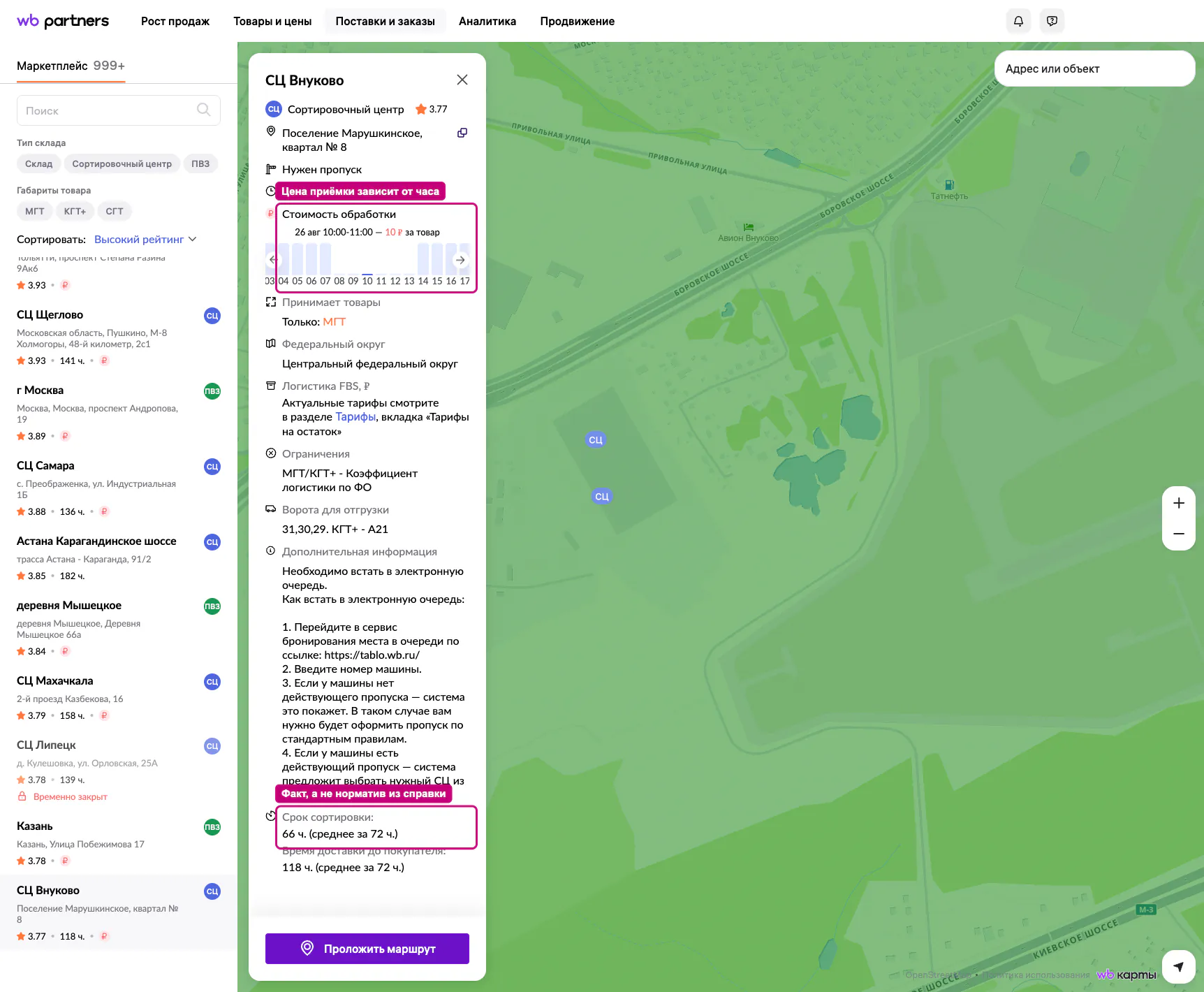Toggle the Сортировочный центр filter chip

[x=122, y=163]
